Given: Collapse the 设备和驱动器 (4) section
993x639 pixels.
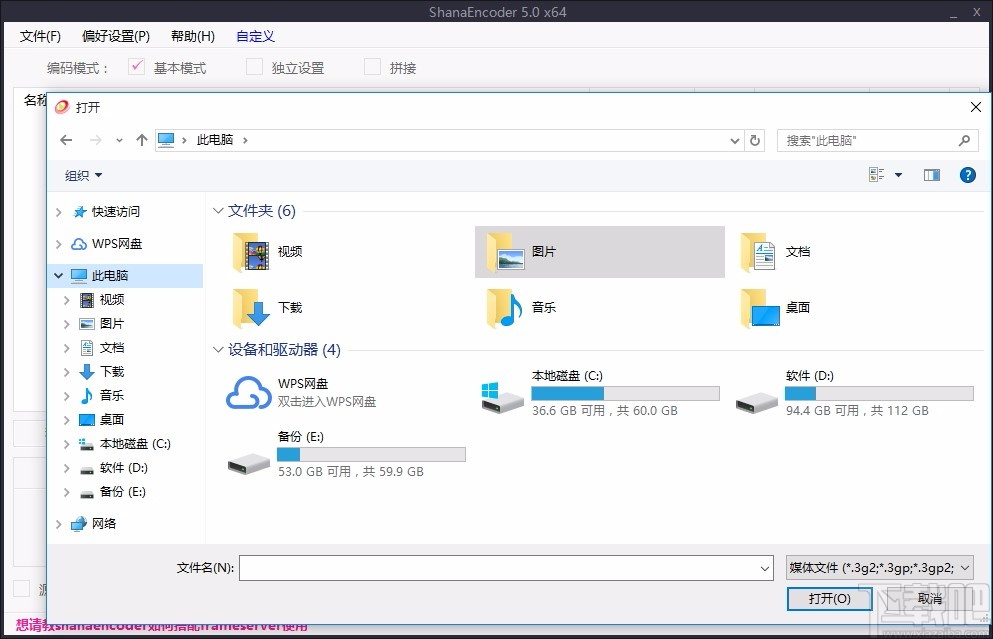Looking at the screenshot, I should click(218, 350).
